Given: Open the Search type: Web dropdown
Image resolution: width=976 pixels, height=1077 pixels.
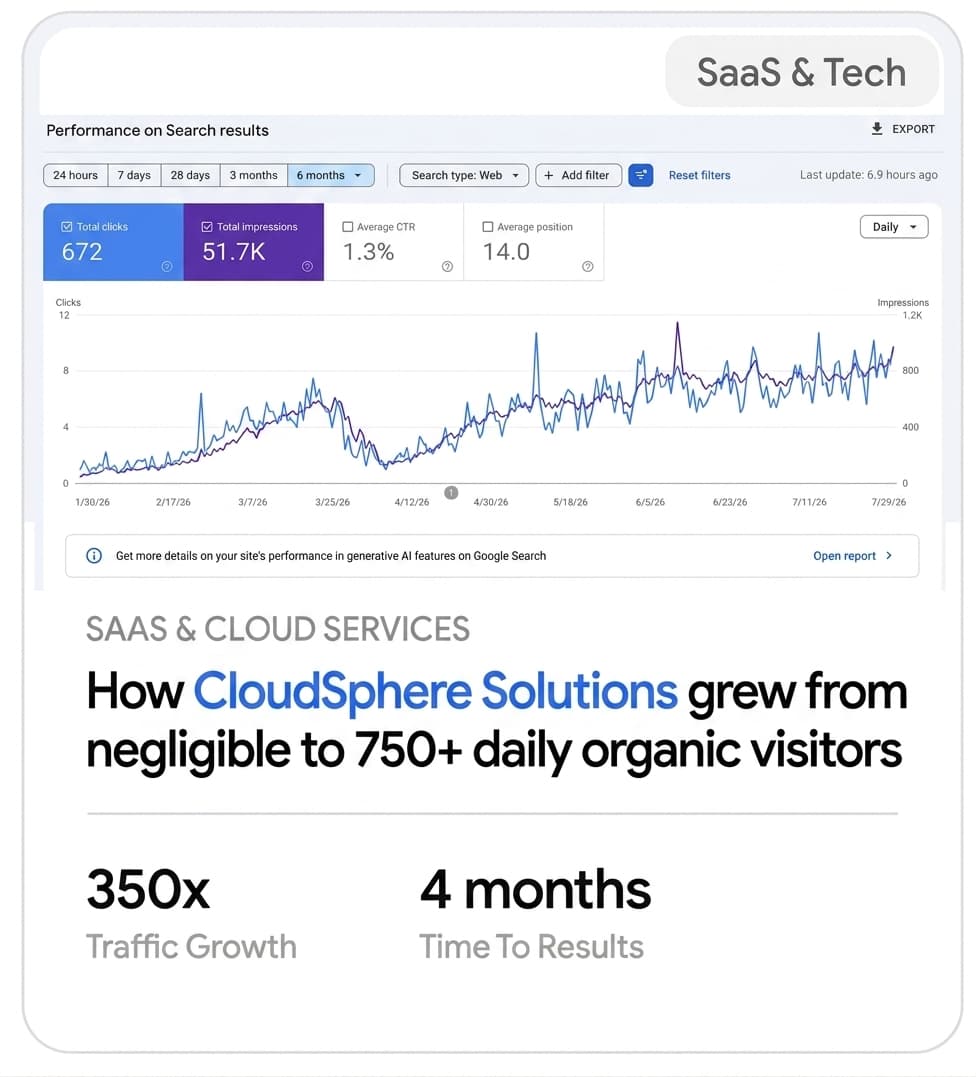Looking at the screenshot, I should 464,175.
